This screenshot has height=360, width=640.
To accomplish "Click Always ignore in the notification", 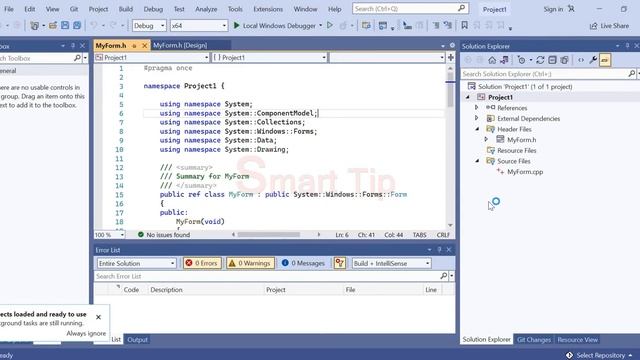I will pyautogui.click(x=86, y=333).
